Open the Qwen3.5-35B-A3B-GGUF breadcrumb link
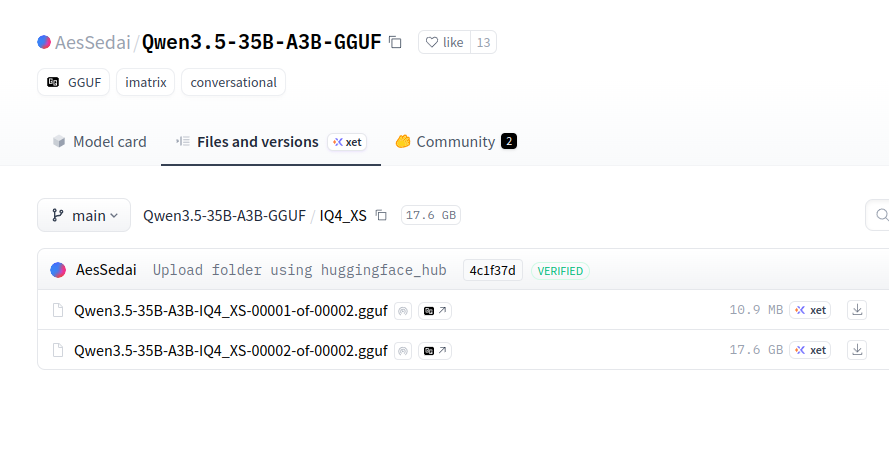Image resolution: width=889 pixels, height=469 pixels. tap(224, 215)
